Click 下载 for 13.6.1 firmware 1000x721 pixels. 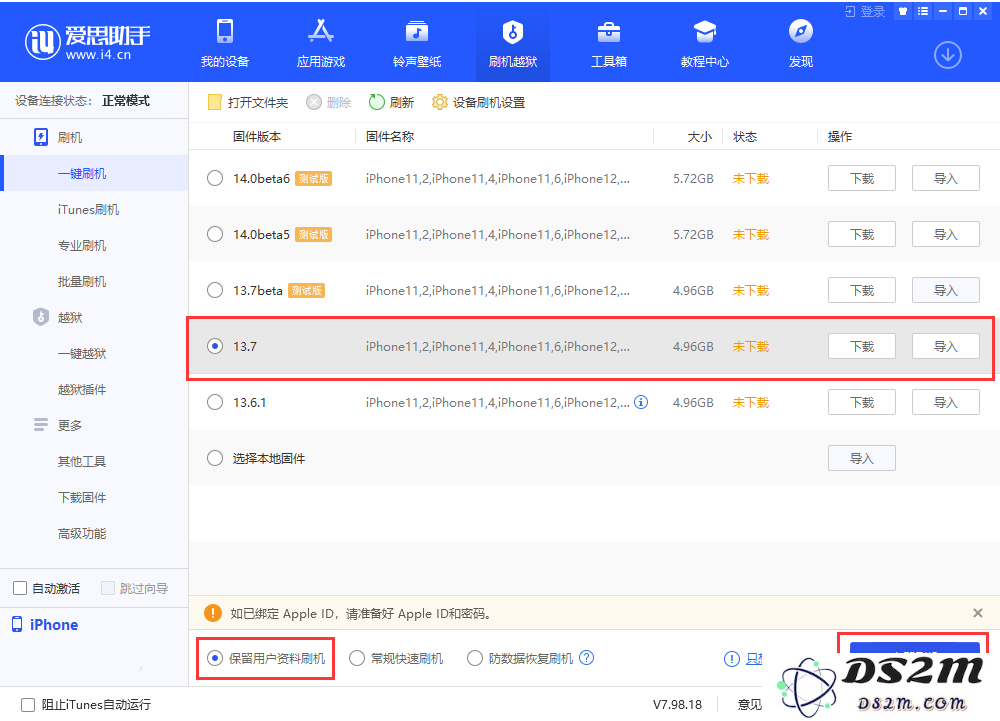(x=862, y=402)
